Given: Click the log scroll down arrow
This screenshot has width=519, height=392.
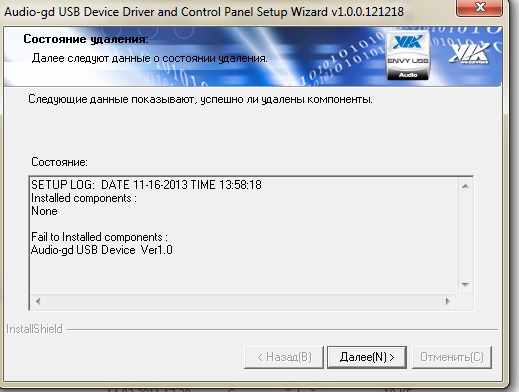Looking at the screenshot, I should point(465,285).
